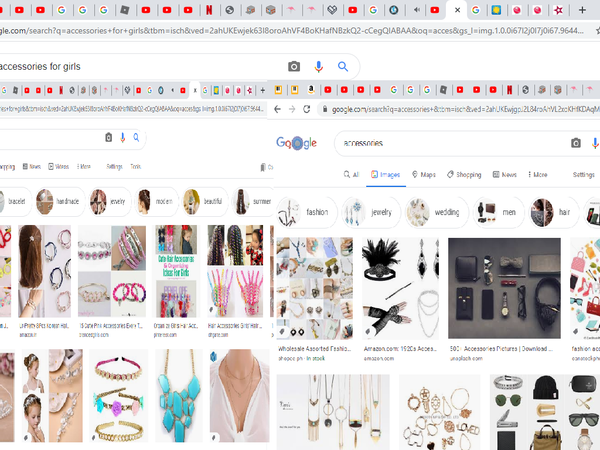Click the search magnifier in the lower-left window
600x450 pixels.
click(136, 137)
